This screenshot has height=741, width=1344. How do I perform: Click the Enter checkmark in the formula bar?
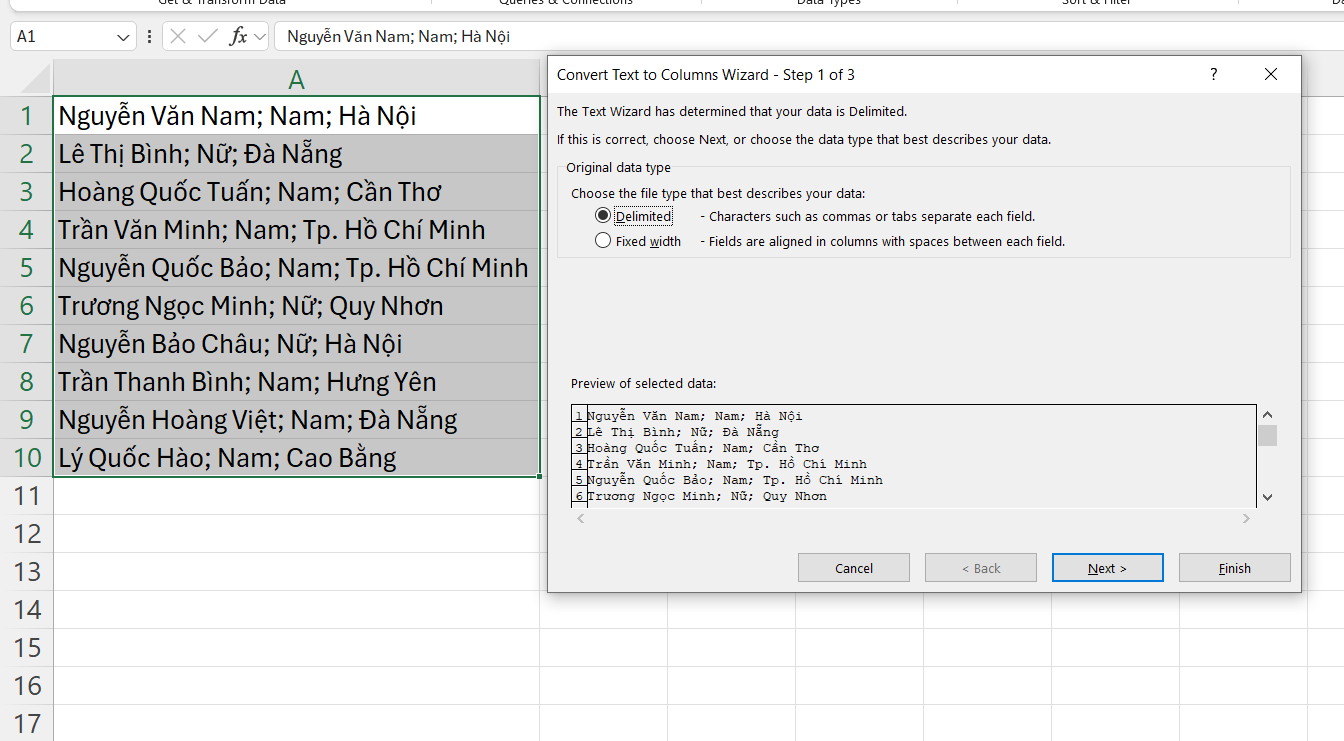pyautogui.click(x=207, y=36)
